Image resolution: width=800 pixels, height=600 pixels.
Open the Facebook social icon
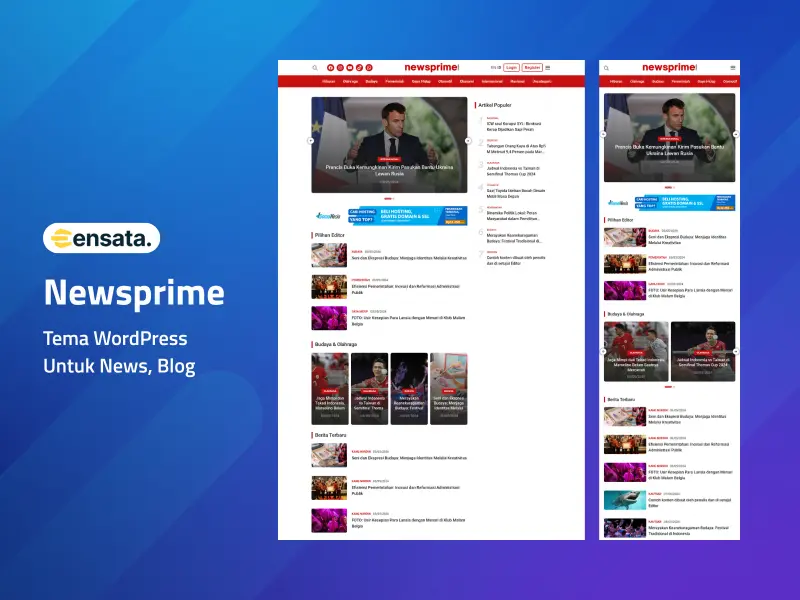click(329, 68)
